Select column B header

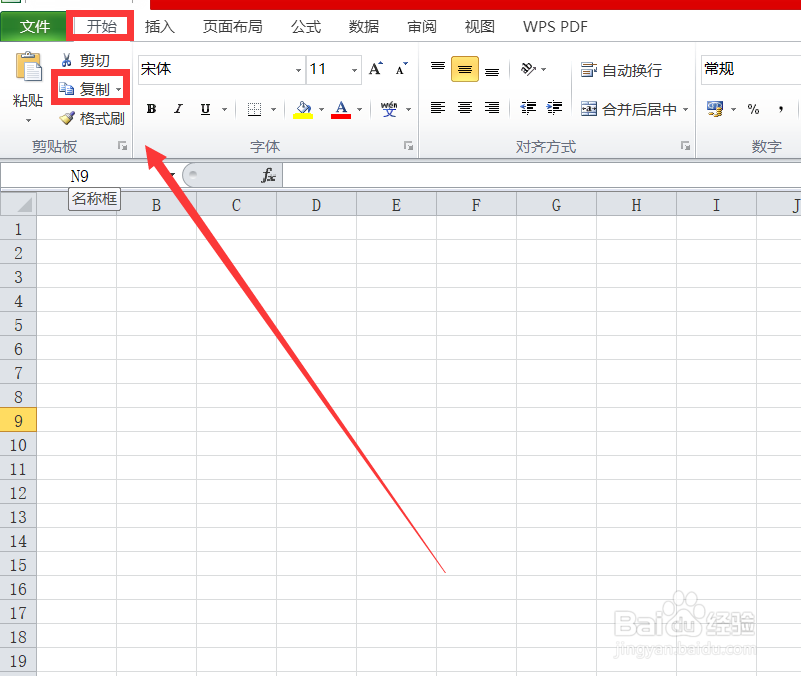click(x=156, y=205)
